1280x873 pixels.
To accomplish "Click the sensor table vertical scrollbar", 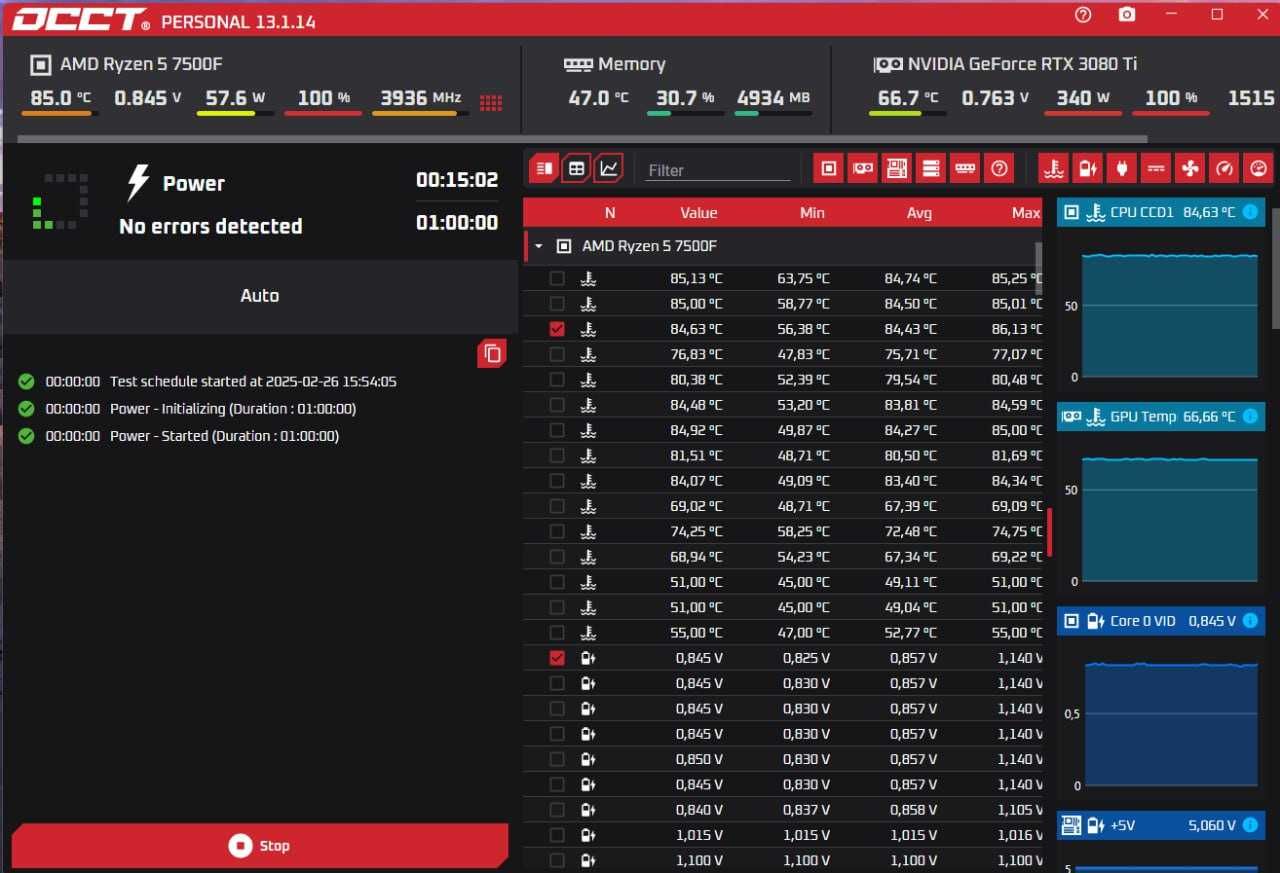I will coord(1038,267).
